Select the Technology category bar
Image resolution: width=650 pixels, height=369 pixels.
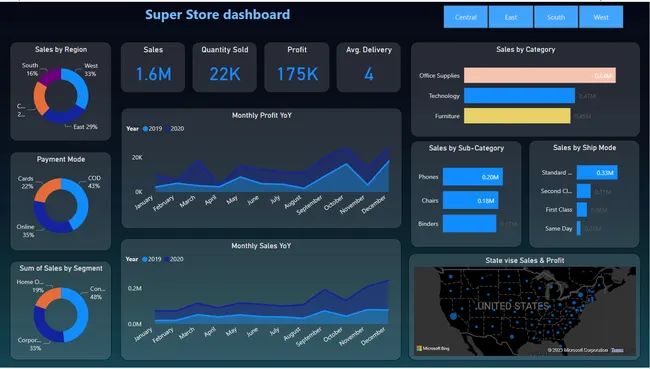(519, 96)
